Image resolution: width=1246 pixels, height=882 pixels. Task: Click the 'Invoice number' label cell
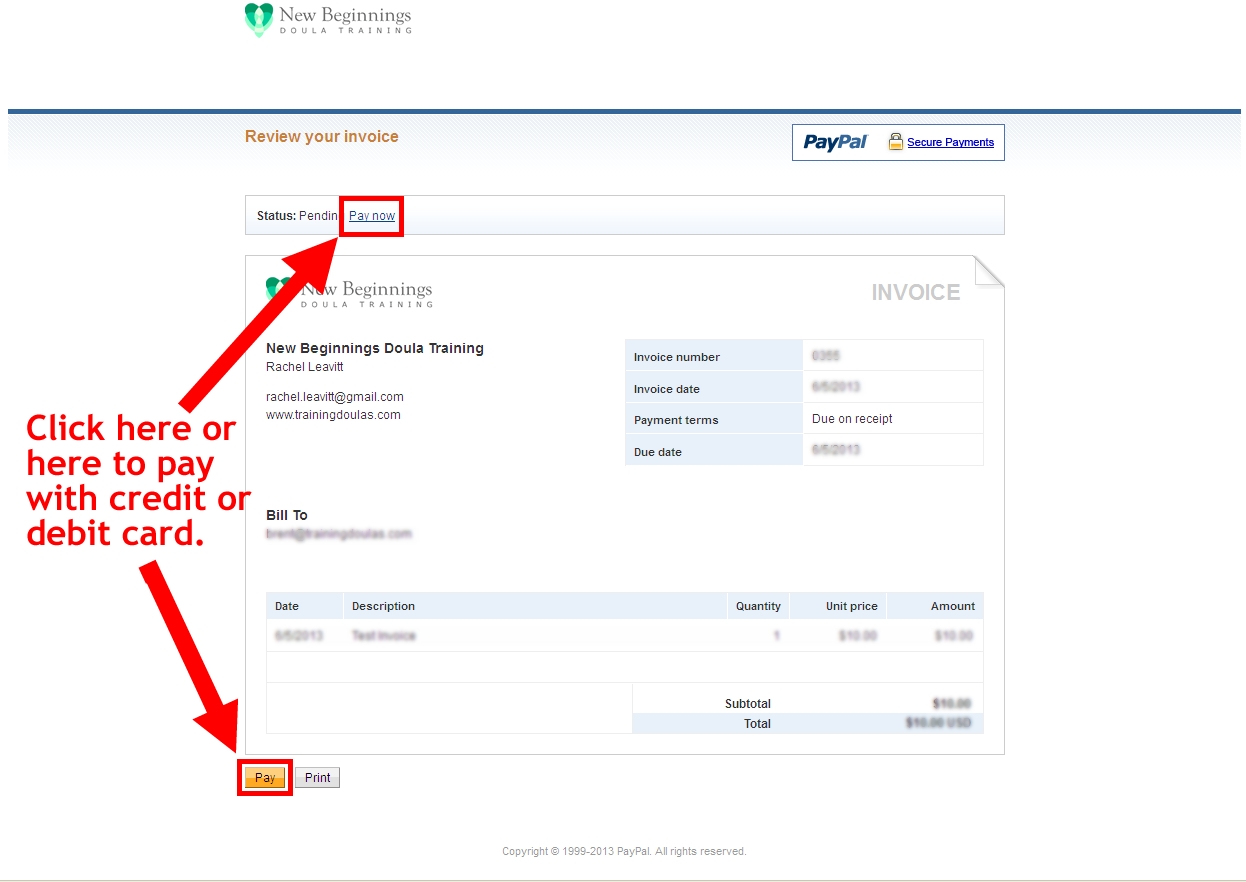pos(714,356)
